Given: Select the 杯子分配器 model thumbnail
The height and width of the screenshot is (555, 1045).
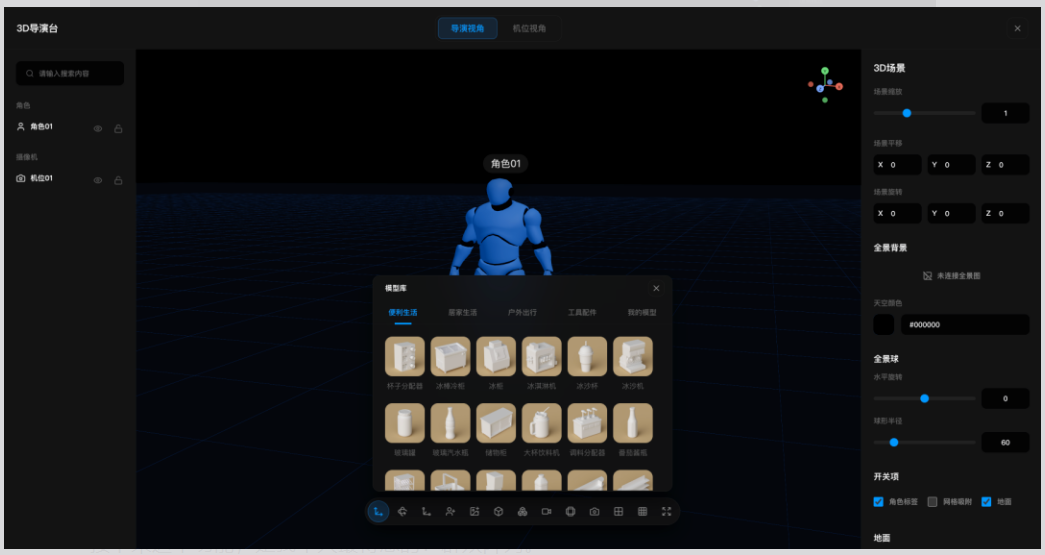Looking at the screenshot, I should point(405,356).
